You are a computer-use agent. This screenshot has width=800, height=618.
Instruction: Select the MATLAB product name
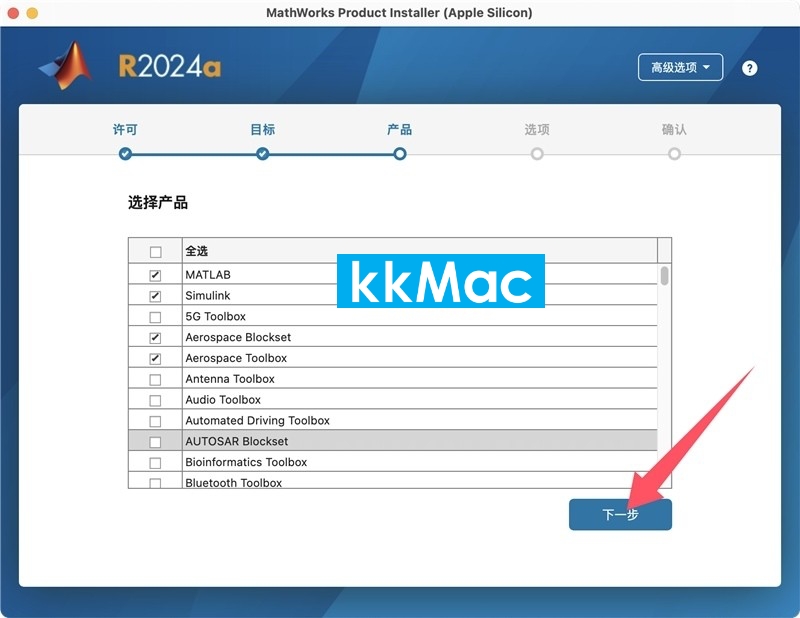tap(208, 275)
